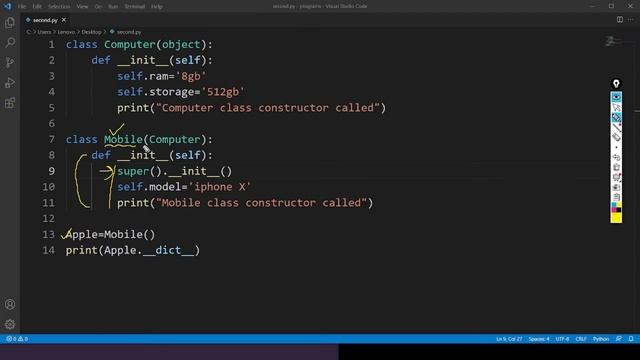Click the camera snapshot icon in annotation toolbar
Viewport: 640px width, 360px height.
(616, 187)
